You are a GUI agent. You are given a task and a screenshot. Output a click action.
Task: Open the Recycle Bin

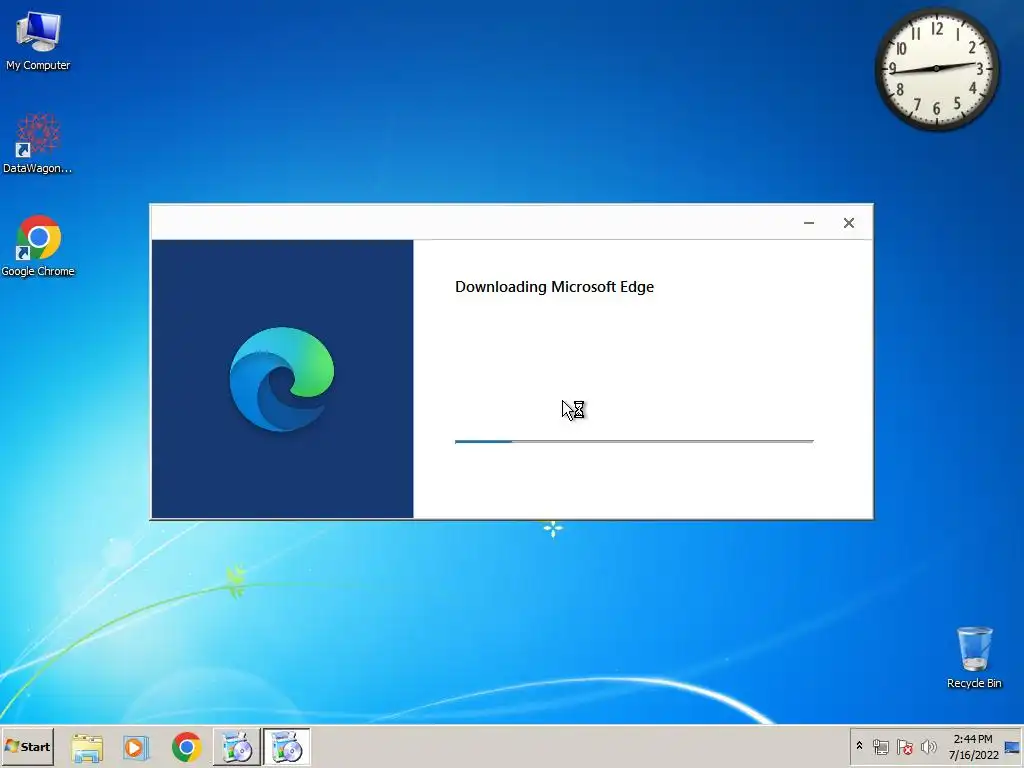(974, 658)
